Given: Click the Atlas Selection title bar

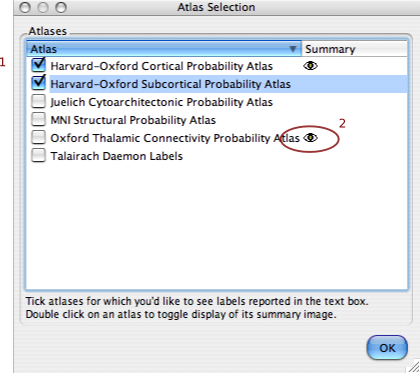Looking at the screenshot, I should point(217,7).
